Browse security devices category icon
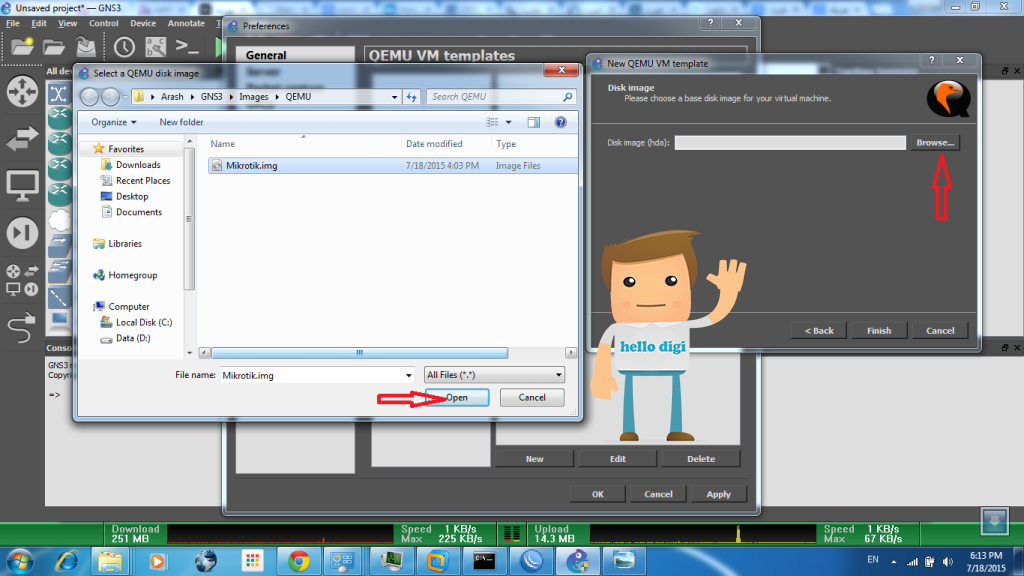Screen dimensions: 1024x576 click(22, 232)
